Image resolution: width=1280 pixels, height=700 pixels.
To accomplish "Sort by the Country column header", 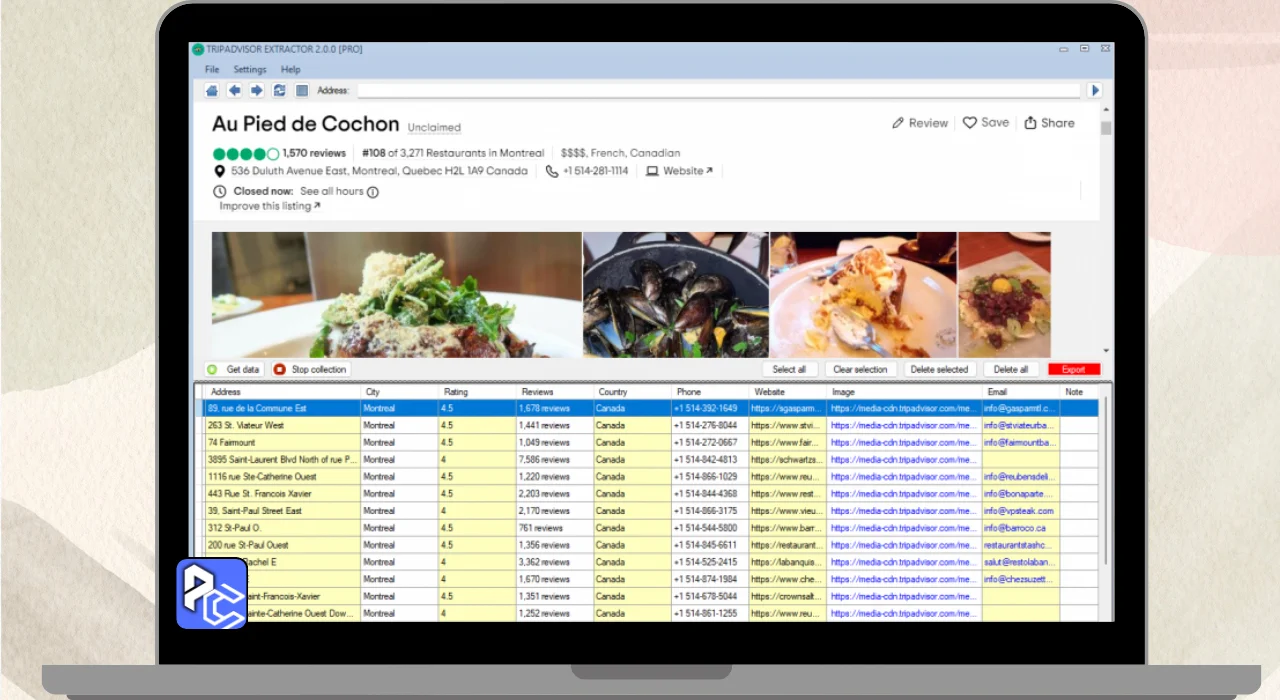I will coord(633,392).
